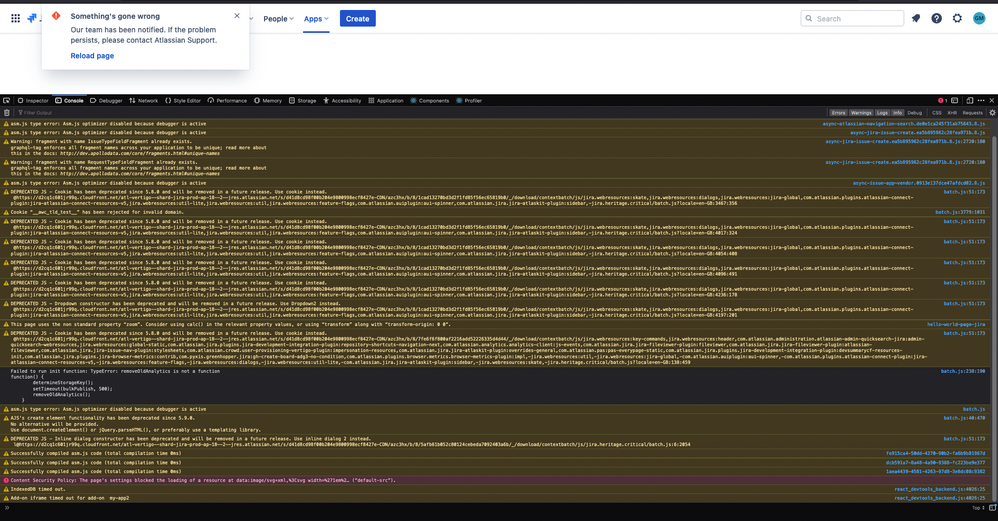Toggle the Warnings console filter
The image size is (998, 521).
pyautogui.click(x=861, y=113)
